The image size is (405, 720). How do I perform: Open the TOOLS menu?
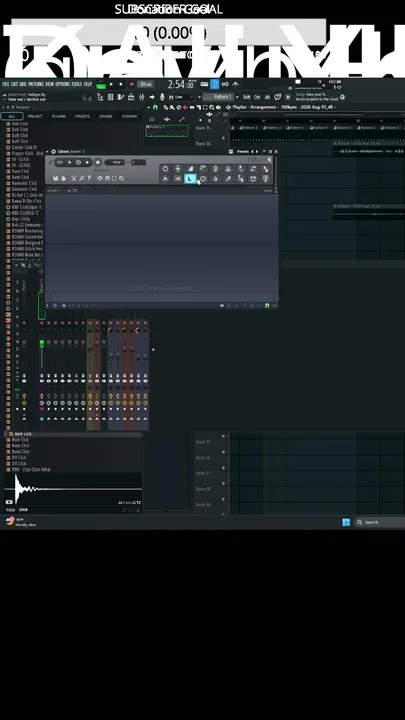(77, 84)
